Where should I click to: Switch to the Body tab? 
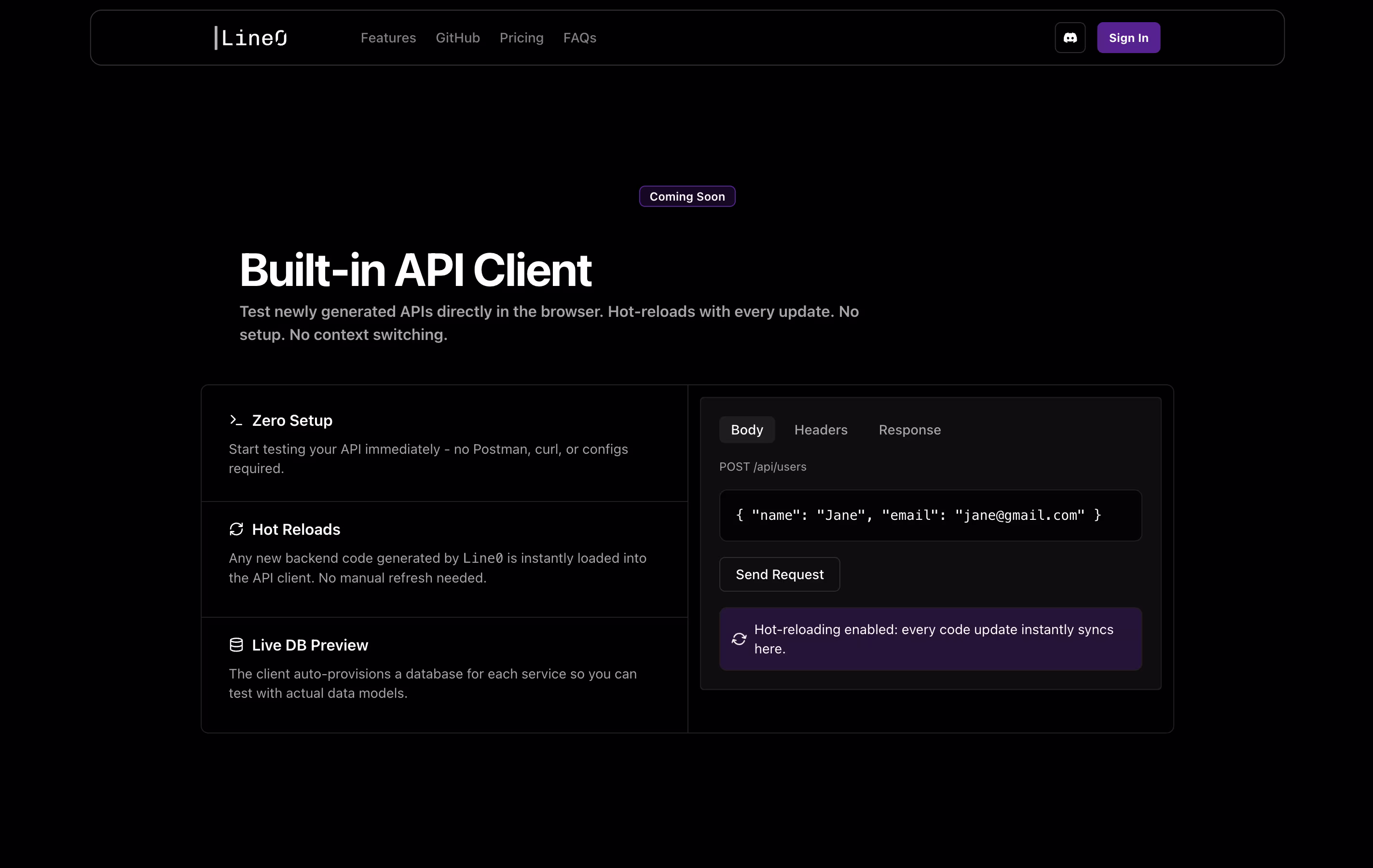point(746,430)
